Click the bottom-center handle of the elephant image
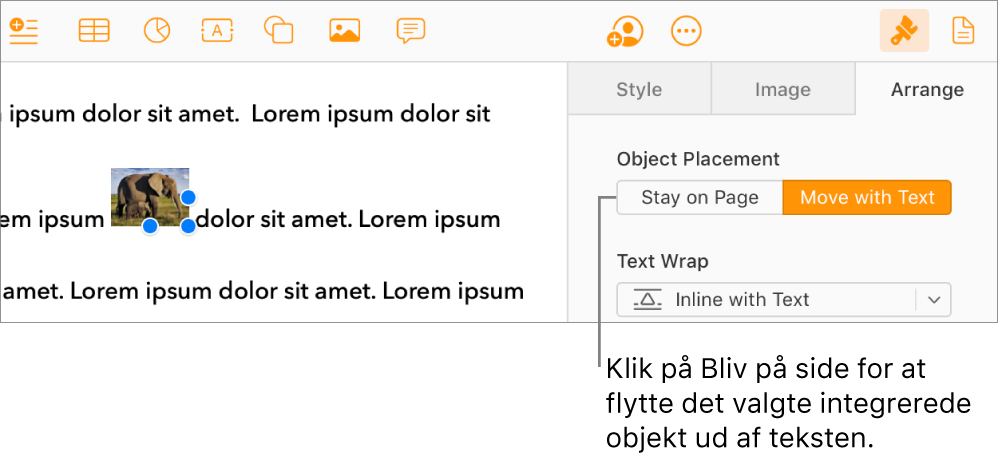The width and height of the screenshot is (998, 460). coord(150,226)
